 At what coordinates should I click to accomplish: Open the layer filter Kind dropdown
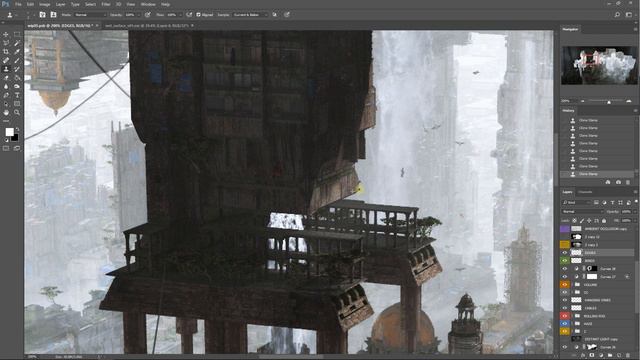point(576,202)
